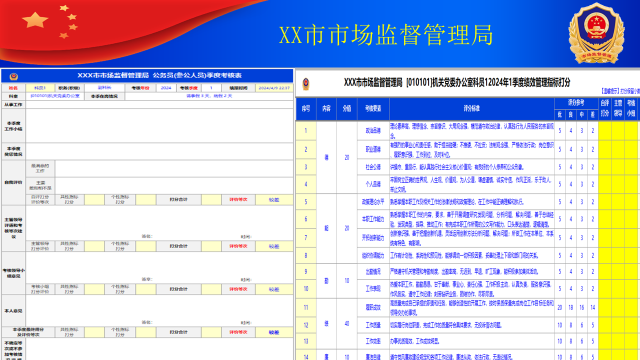Click the row number 5 cell
Viewport: 640px width, 360px height.
306,202
